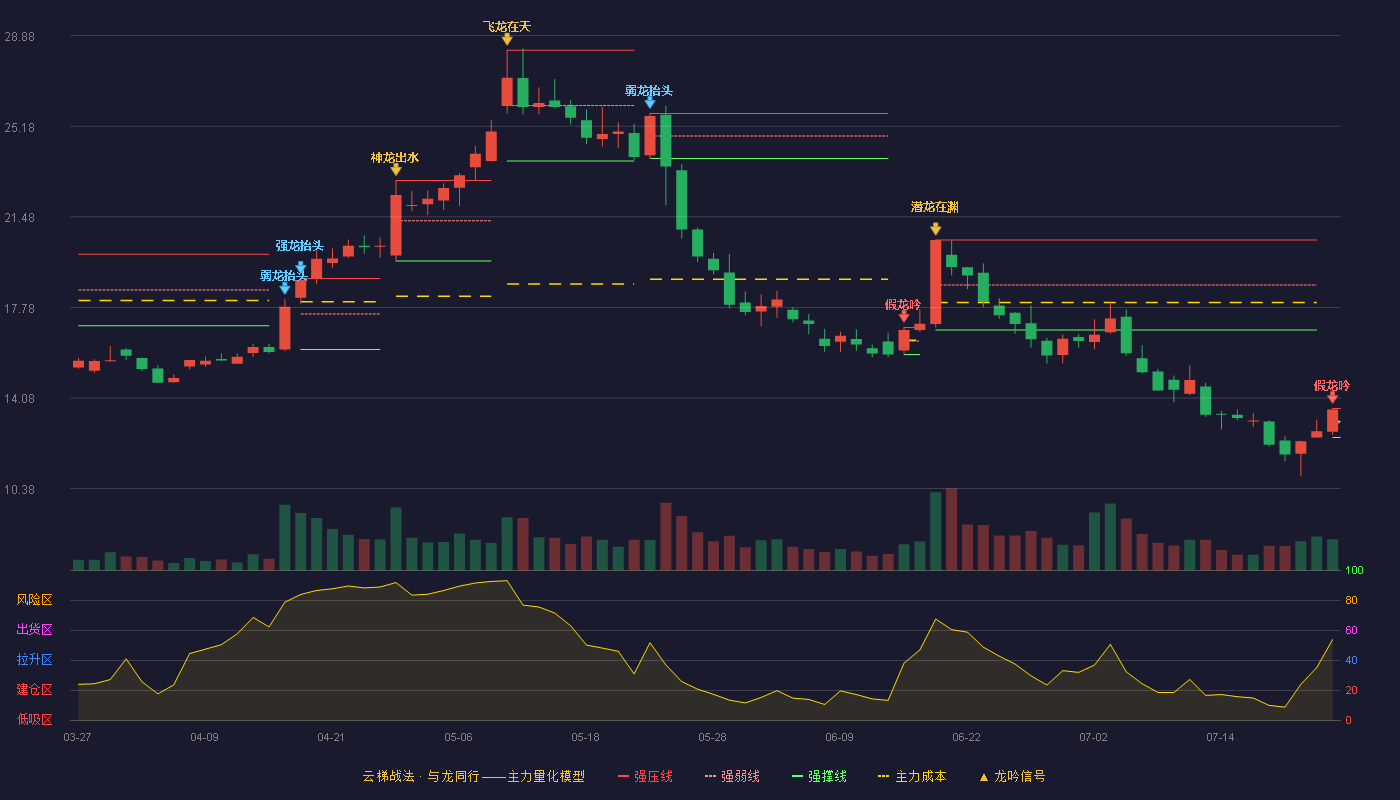
Task: Click the 飞龙在天 arrow marker
Action: pos(507,39)
